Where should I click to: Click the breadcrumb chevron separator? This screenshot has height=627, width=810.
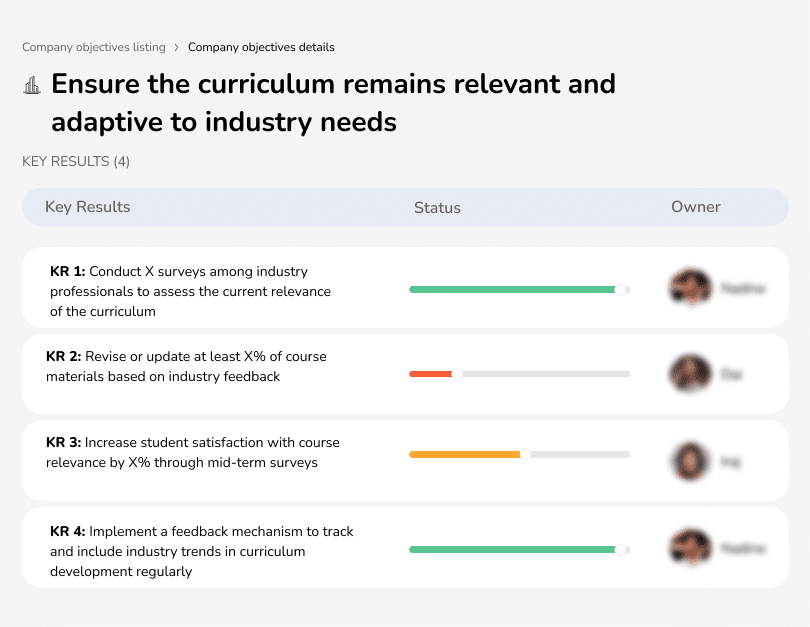pyautogui.click(x=177, y=47)
